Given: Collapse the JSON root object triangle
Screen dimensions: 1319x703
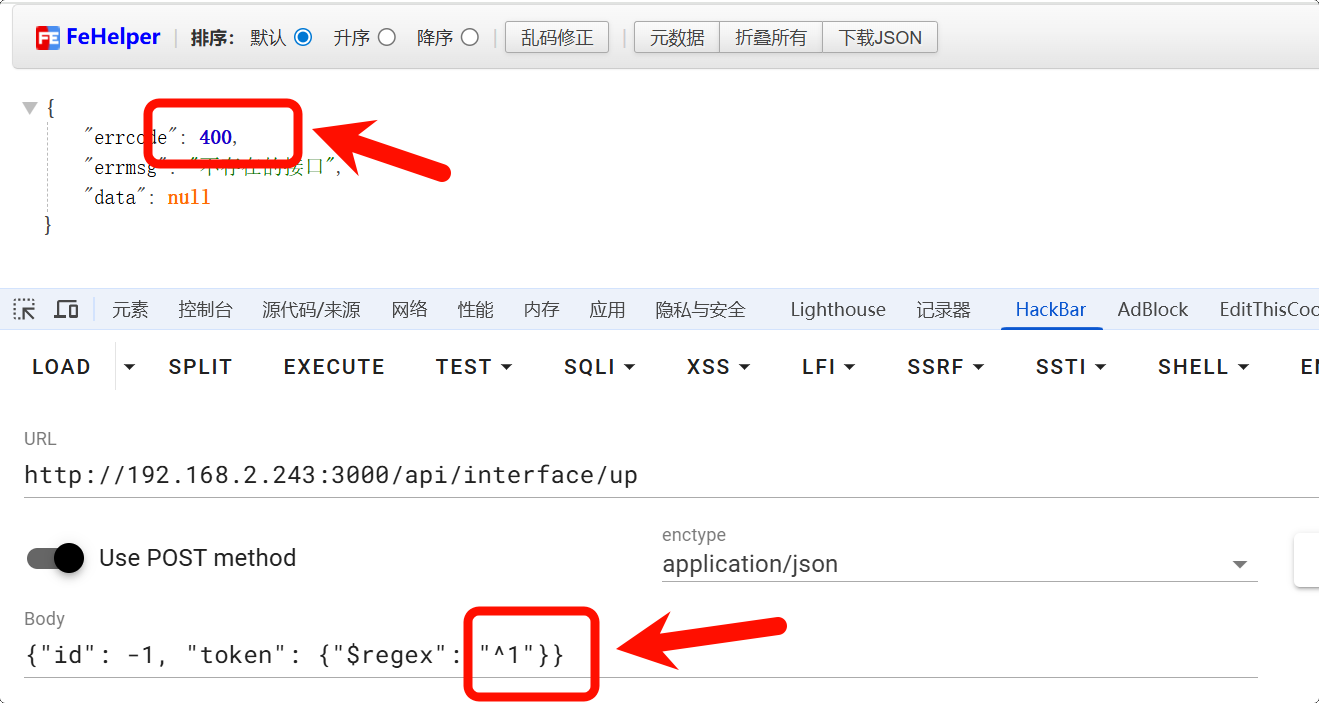Looking at the screenshot, I should (30, 107).
